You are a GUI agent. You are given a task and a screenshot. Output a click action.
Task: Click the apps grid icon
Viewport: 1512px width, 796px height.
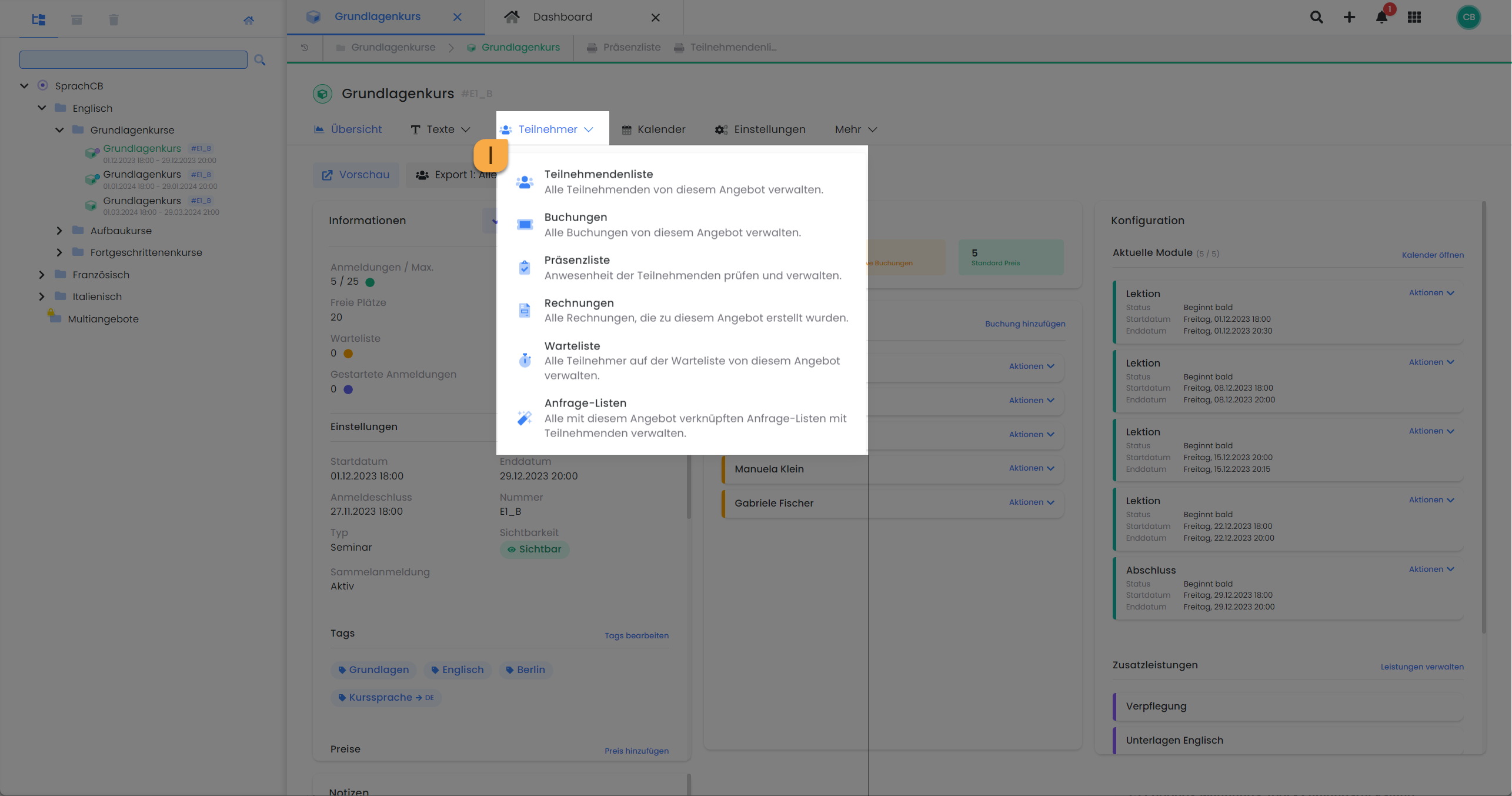[1414, 17]
